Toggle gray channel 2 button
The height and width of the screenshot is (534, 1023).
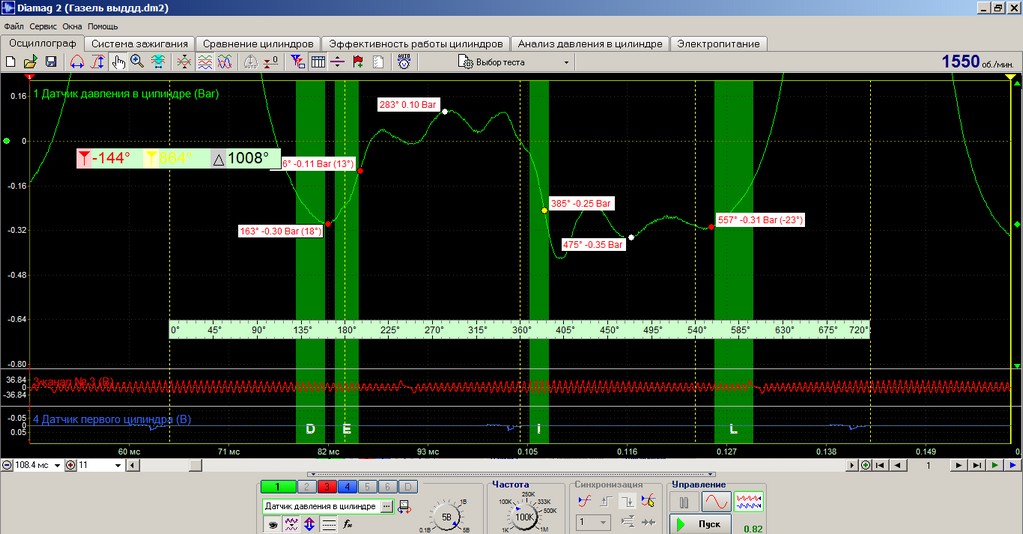tap(307, 486)
